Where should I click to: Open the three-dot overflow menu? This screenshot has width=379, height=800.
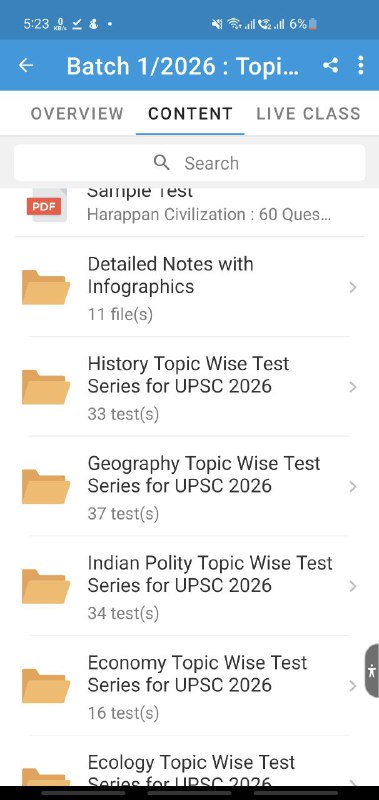(x=361, y=65)
